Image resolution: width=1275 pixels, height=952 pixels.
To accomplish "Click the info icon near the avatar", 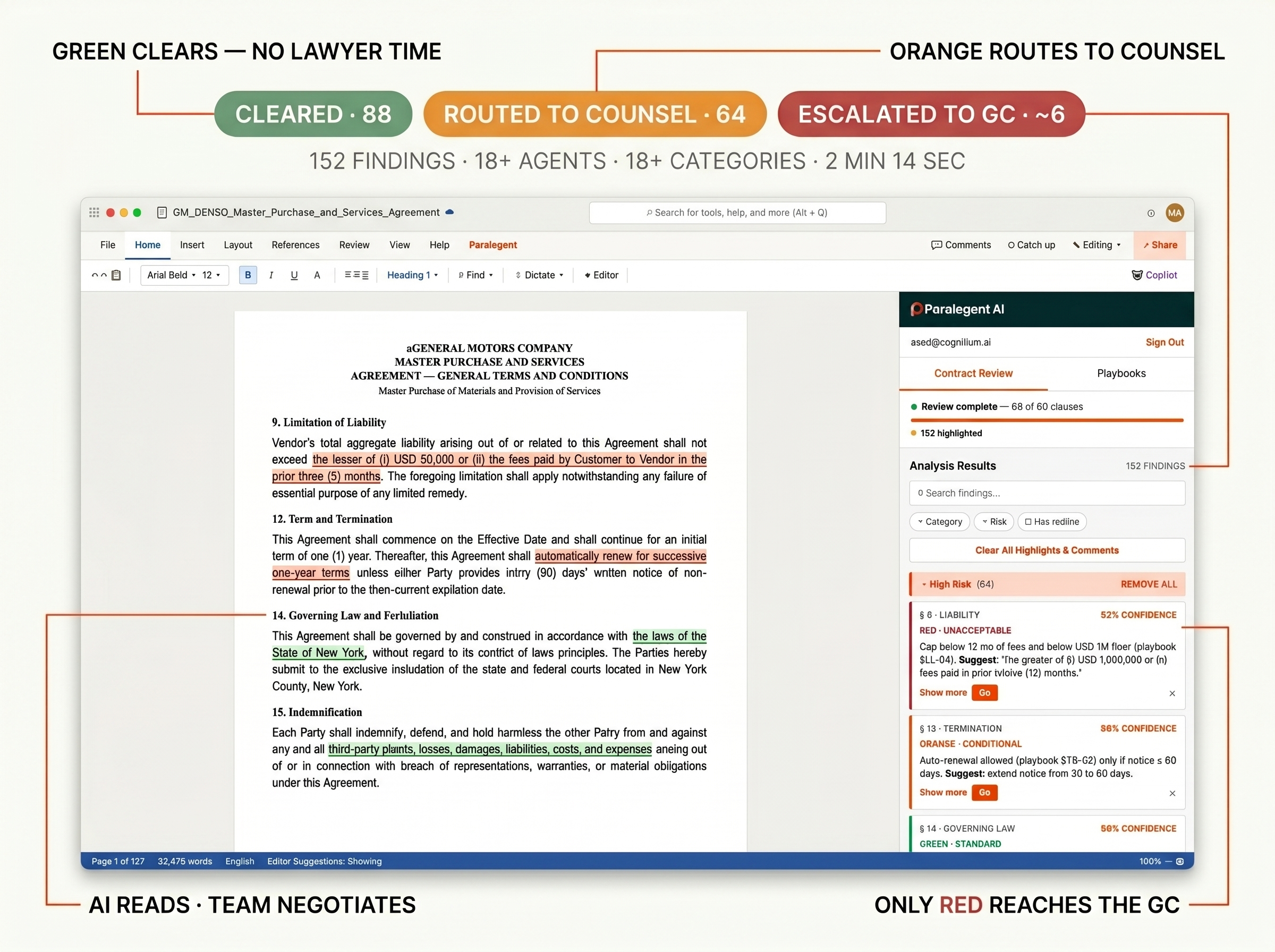I will pyautogui.click(x=1151, y=213).
